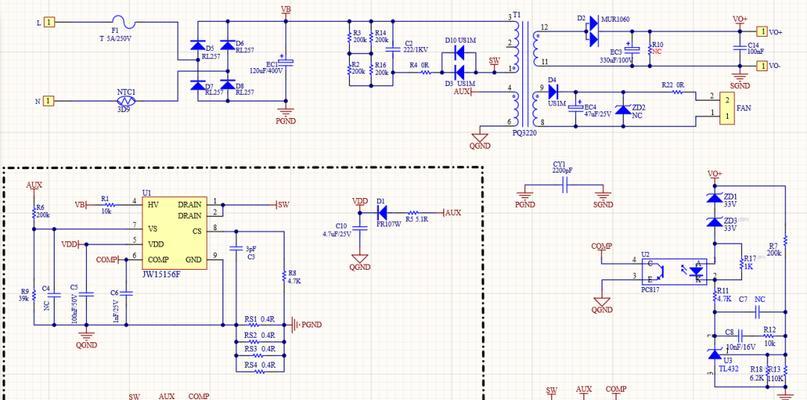Select diode D10 in the snubber
This screenshot has width=807, height=400.
(x=460, y=52)
